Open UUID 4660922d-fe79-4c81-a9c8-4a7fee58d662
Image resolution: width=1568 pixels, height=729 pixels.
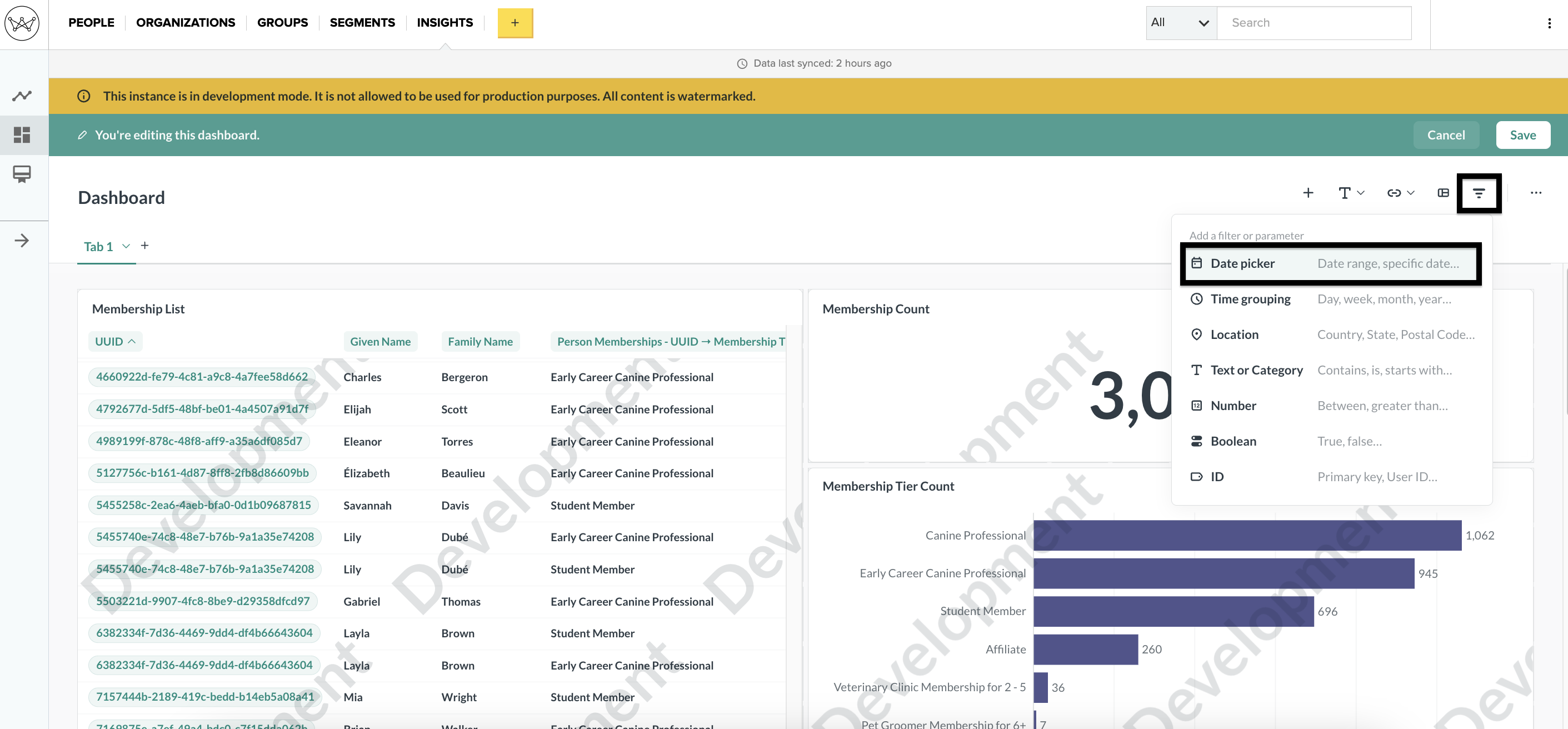(202, 377)
